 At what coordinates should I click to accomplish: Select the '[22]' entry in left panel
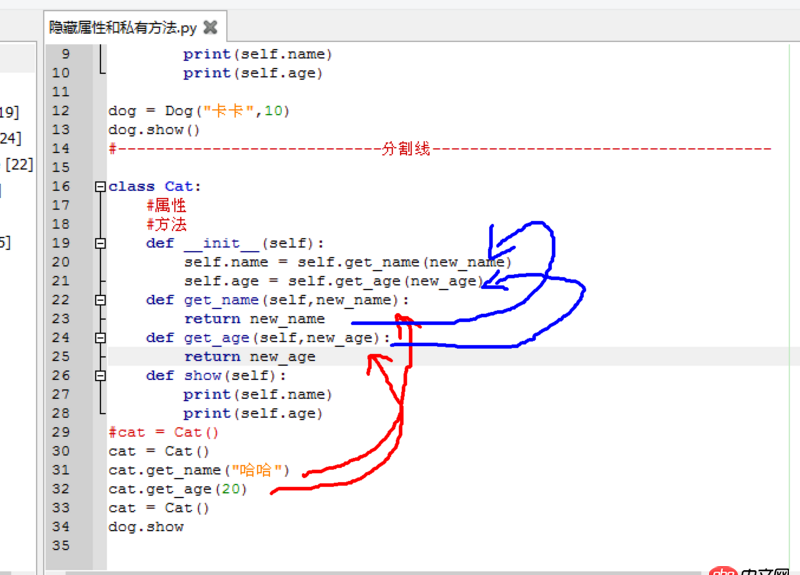(19, 164)
